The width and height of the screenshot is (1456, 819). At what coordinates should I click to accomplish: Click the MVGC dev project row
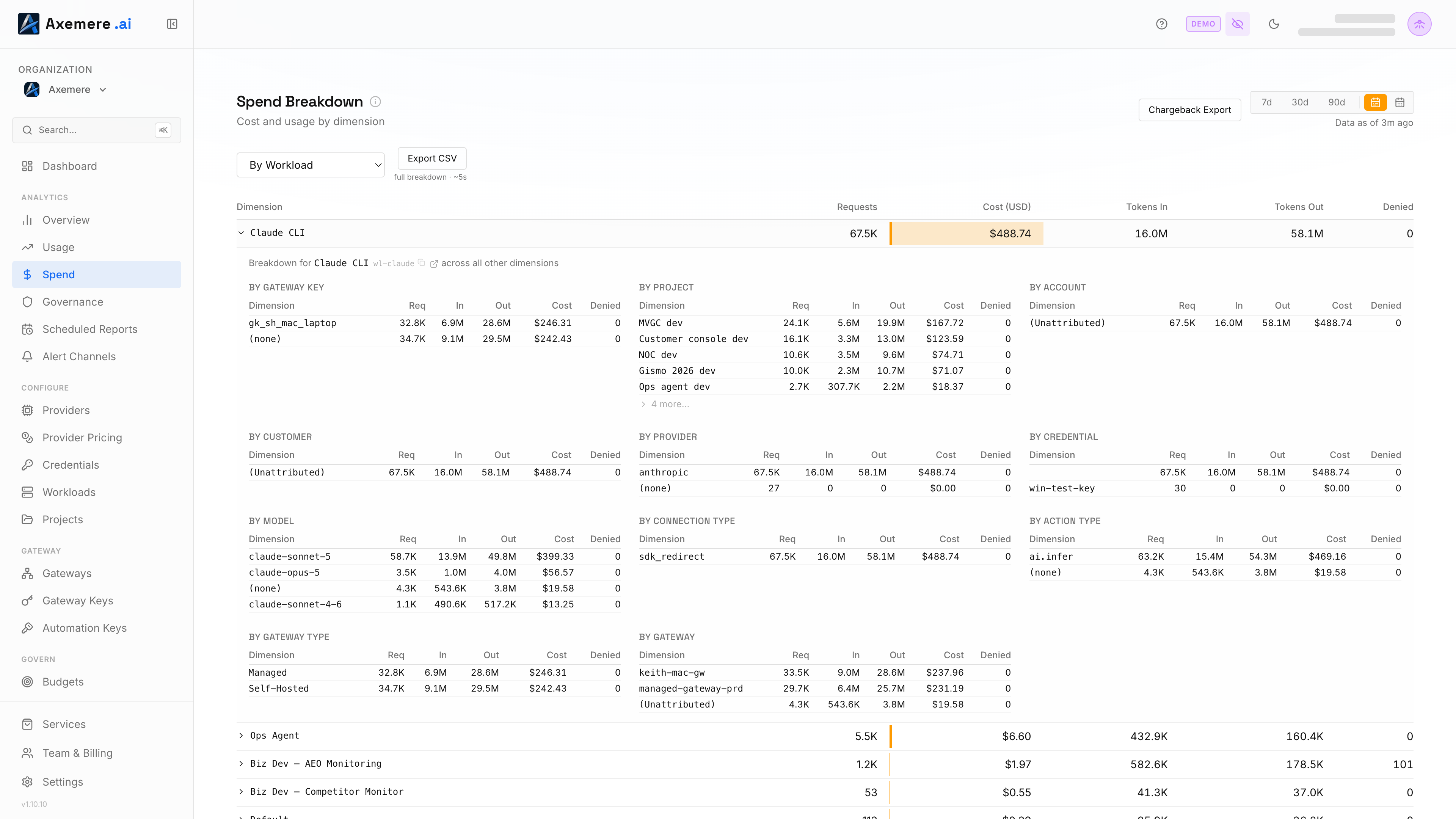[825, 323]
